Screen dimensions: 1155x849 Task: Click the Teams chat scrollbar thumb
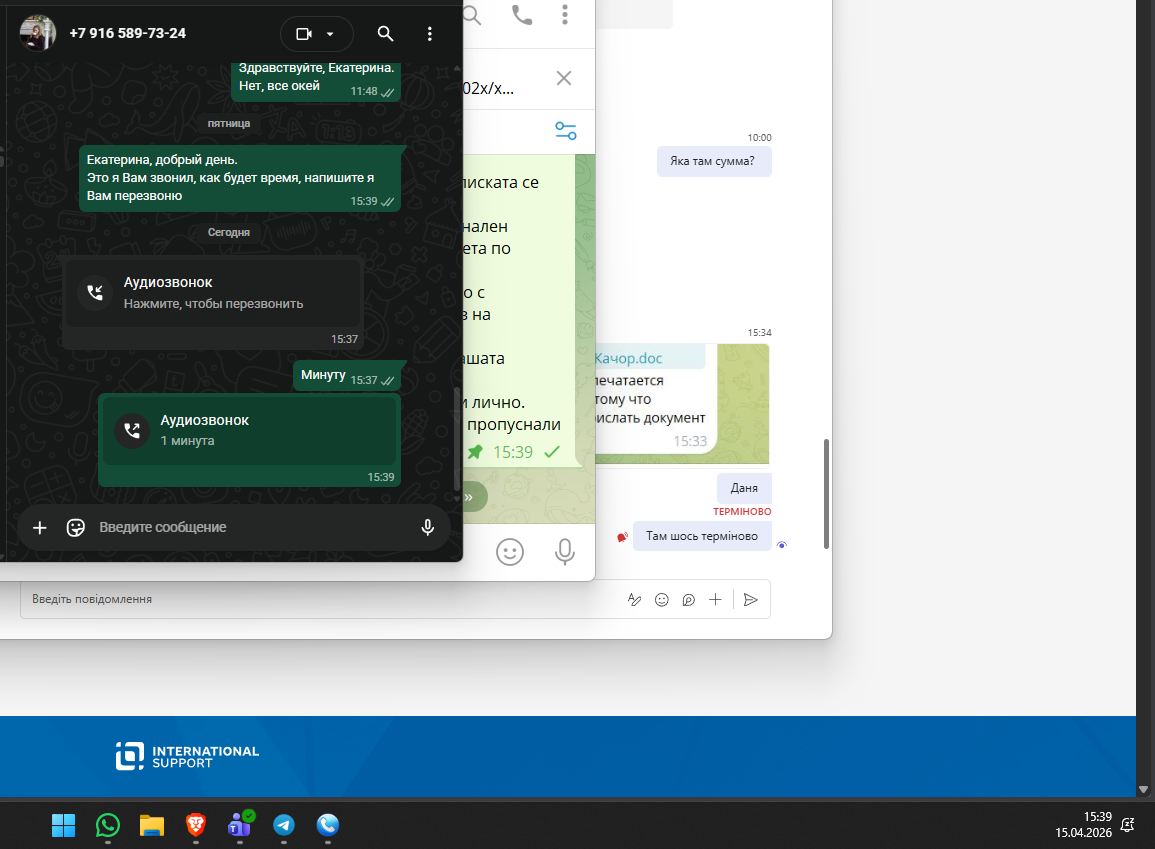(826, 494)
